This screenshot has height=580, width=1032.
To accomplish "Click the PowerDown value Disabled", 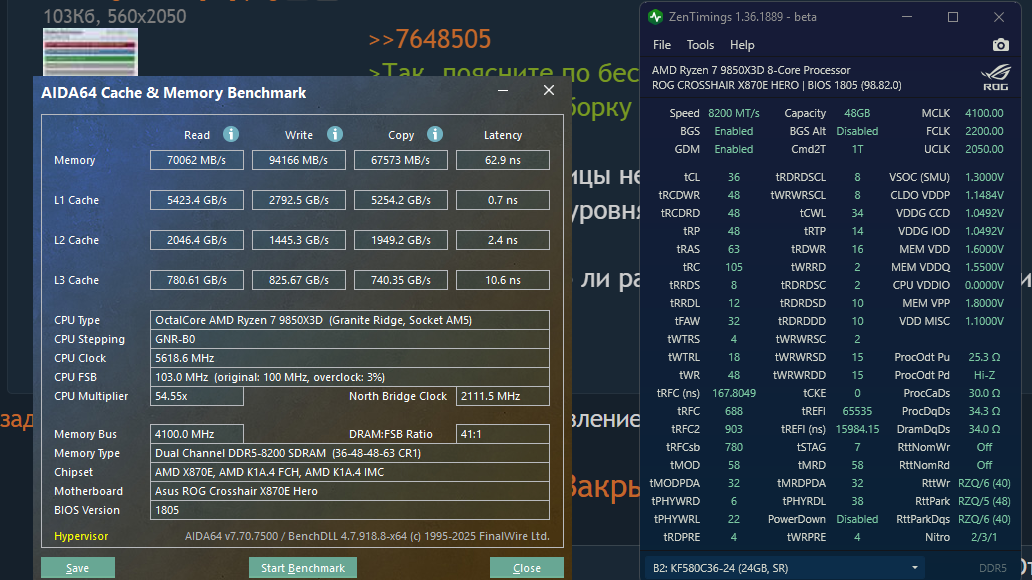I will 857,519.
